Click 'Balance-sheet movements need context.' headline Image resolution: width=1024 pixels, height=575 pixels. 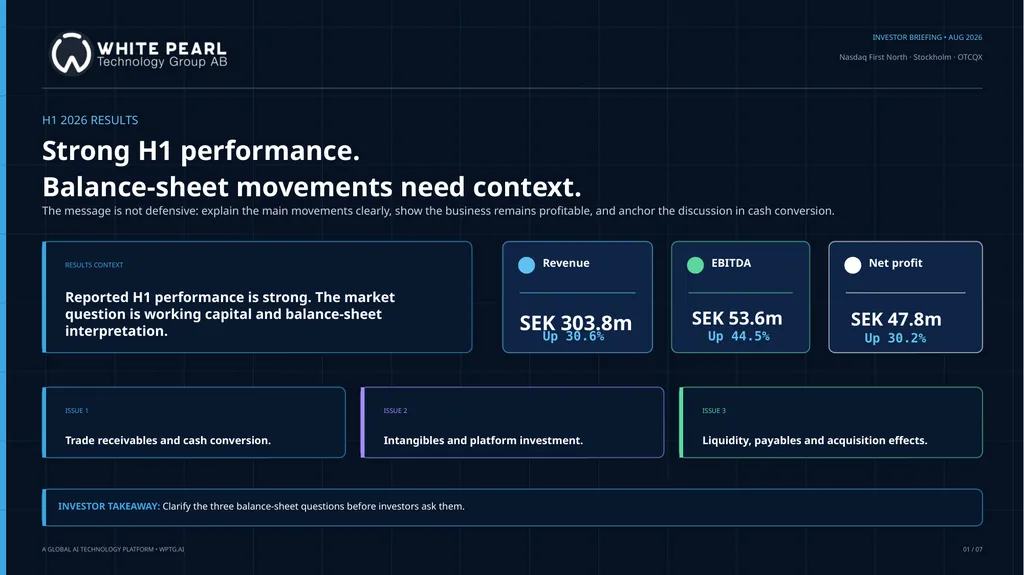point(312,187)
